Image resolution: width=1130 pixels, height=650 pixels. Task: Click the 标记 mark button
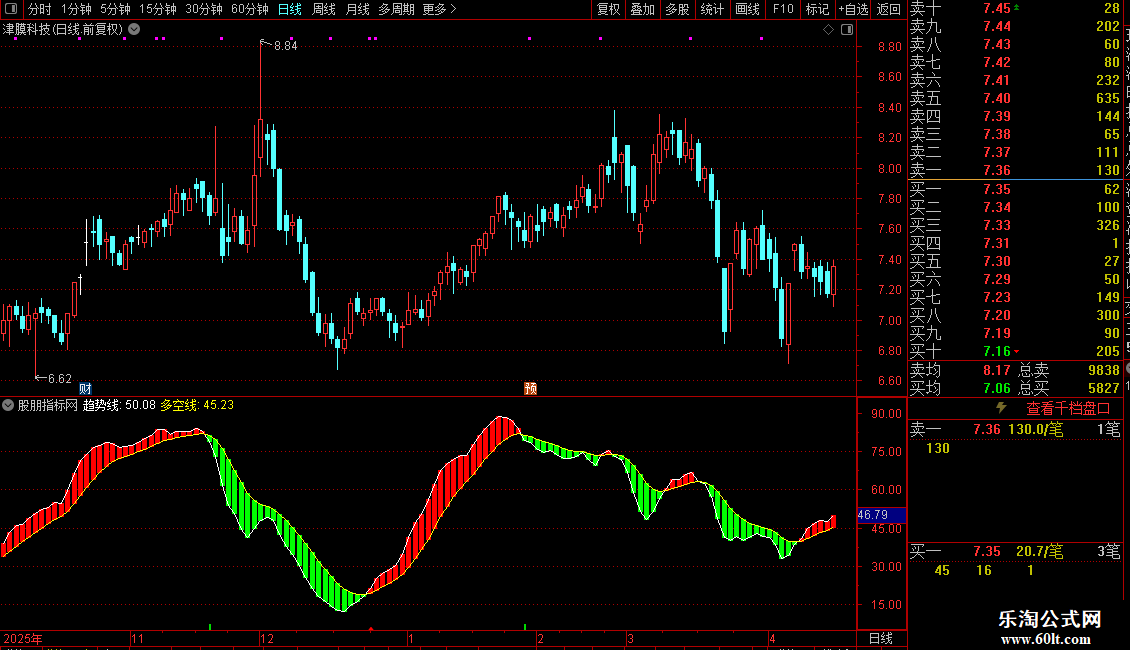[x=817, y=9]
